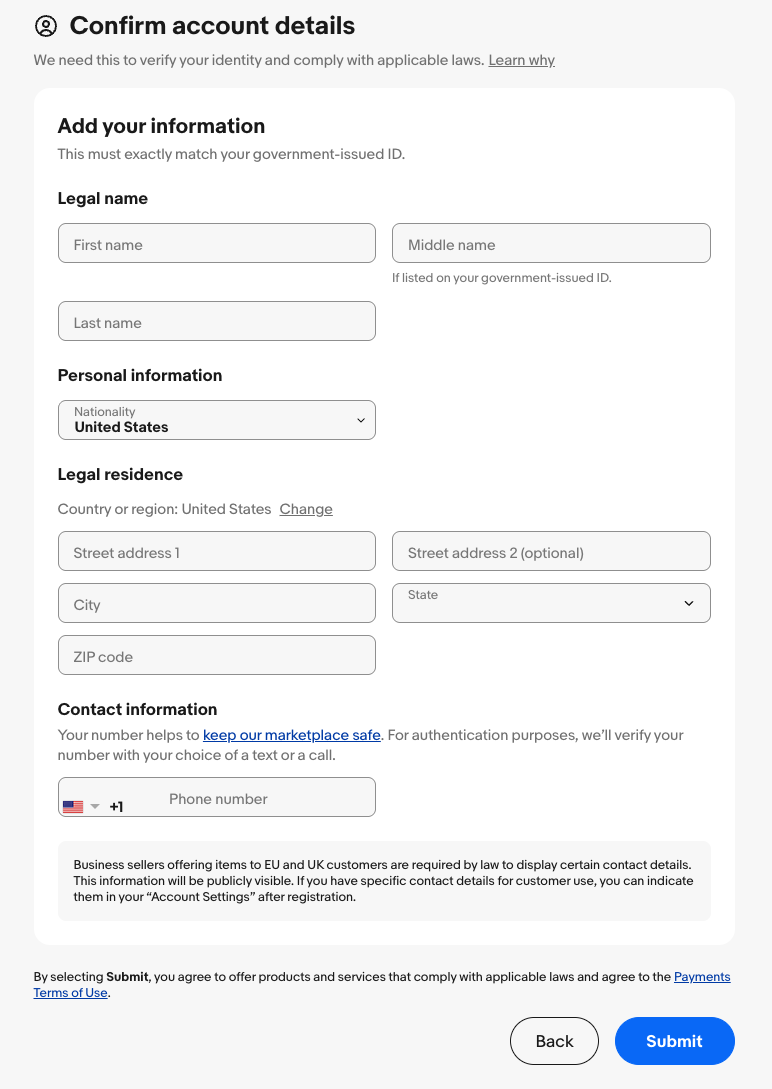The height and width of the screenshot is (1089, 772).
Task: Open the keep our marketplace safe link
Action: pyautogui.click(x=291, y=735)
